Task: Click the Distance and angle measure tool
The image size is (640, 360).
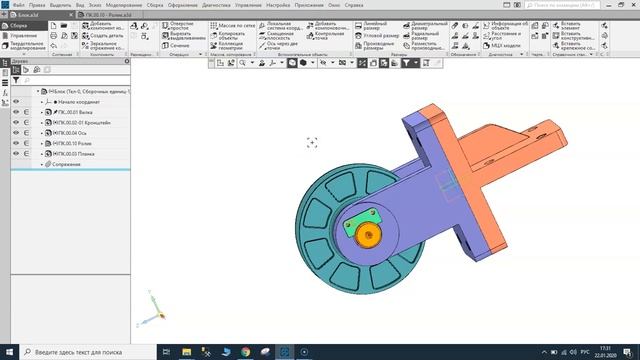Action: point(502,36)
